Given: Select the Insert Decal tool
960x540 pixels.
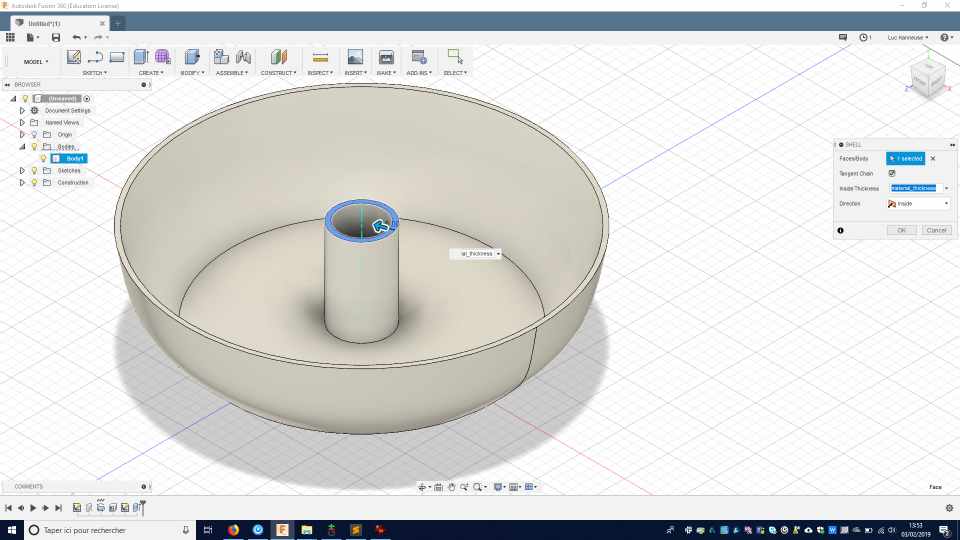Looking at the screenshot, I should 355,57.
